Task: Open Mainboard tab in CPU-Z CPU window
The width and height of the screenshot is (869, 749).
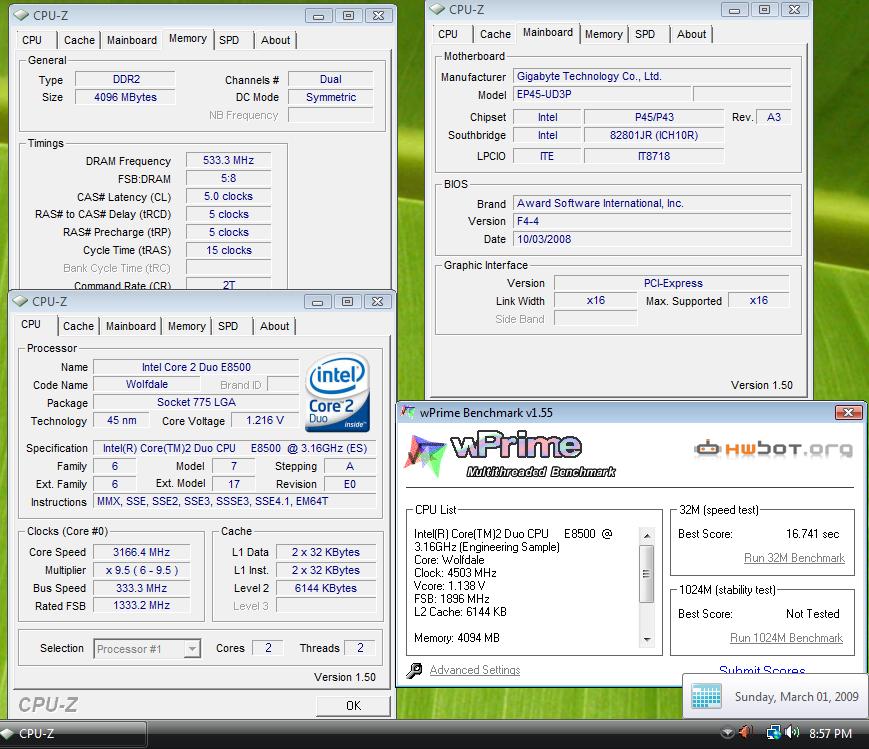Action: (x=131, y=326)
